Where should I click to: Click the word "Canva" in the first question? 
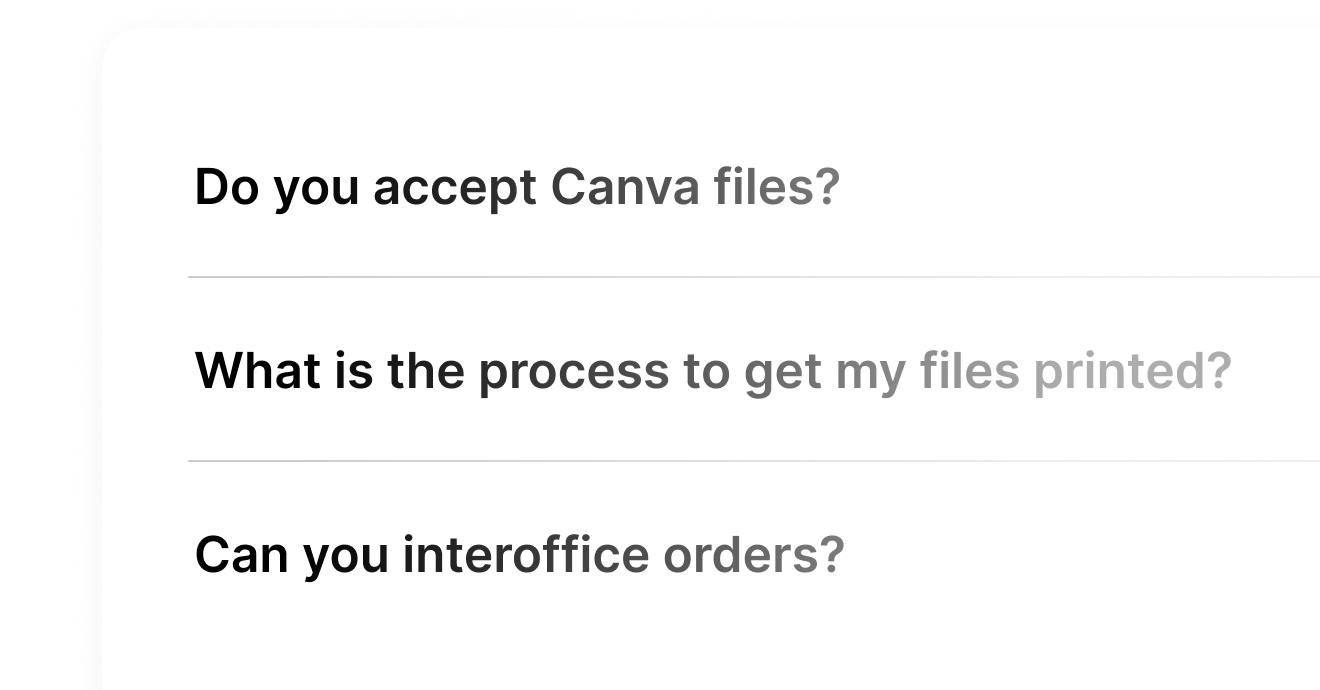tap(624, 187)
